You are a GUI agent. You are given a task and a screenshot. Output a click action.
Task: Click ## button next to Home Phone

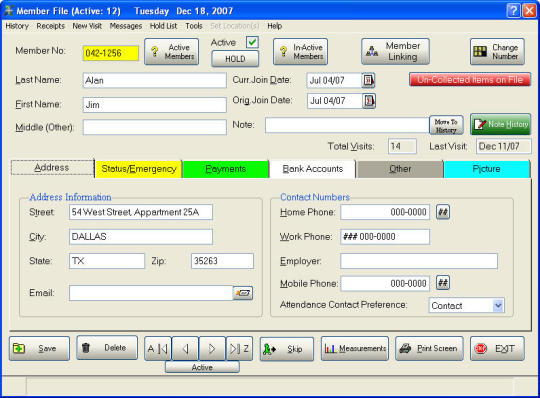pyautogui.click(x=443, y=212)
